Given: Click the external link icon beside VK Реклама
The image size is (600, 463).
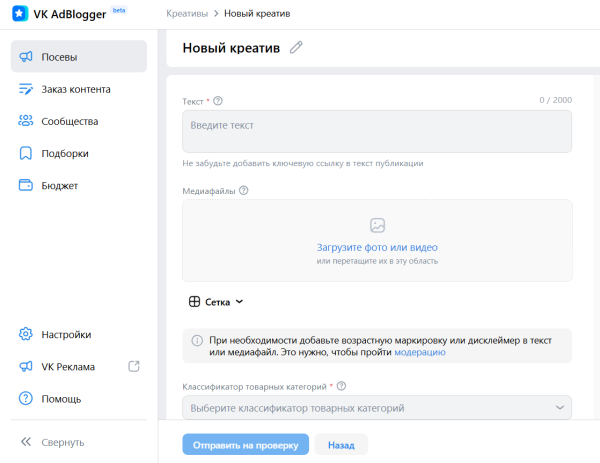Looking at the screenshot, I should [135, 366].
